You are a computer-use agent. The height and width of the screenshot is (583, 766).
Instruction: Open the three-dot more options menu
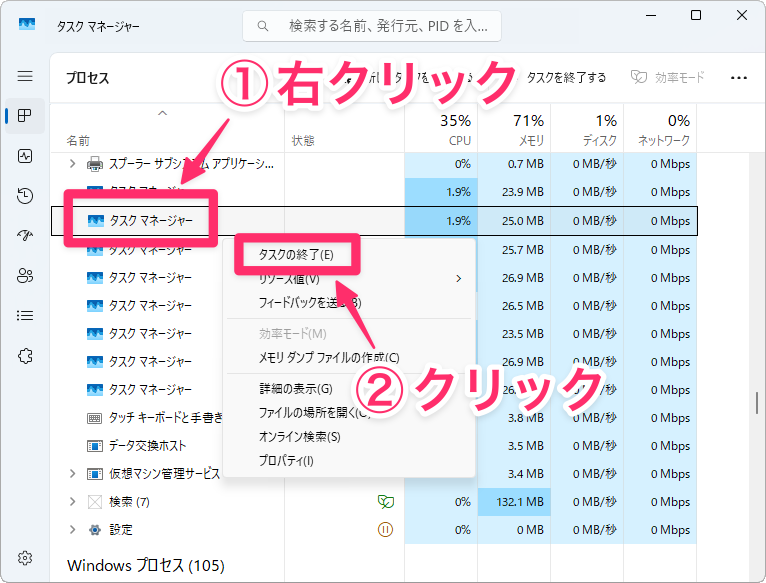coord(739,77)
